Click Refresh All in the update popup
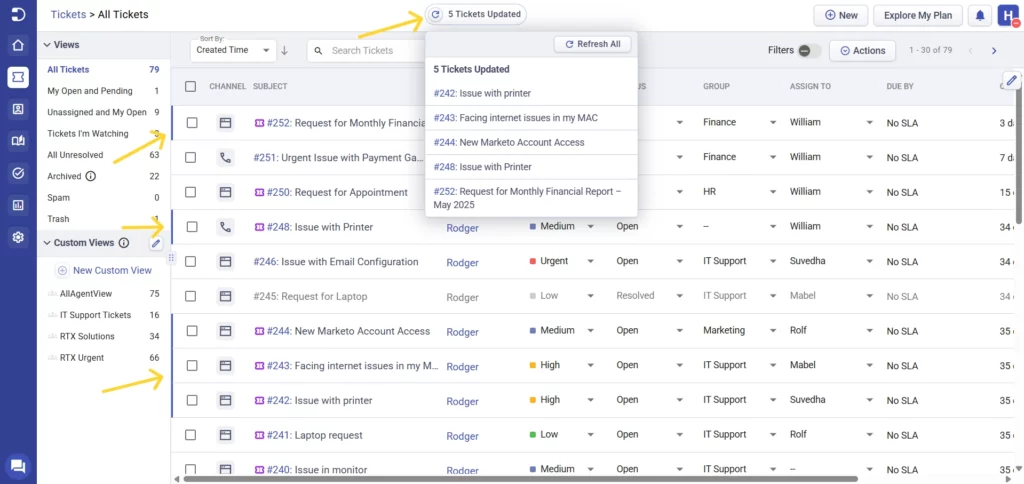1024x484 pixels. click(592, 44)
